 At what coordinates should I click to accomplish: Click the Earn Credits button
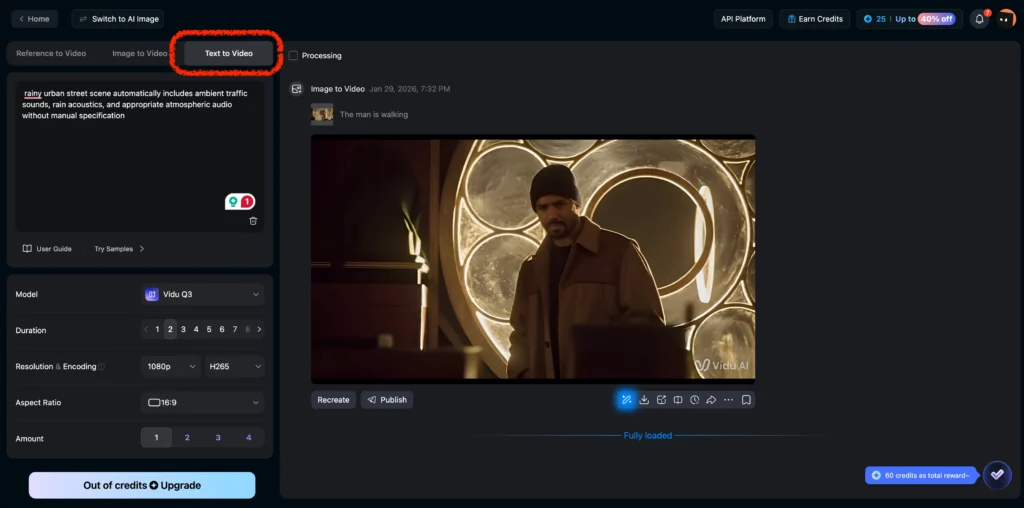coord(815,19)
